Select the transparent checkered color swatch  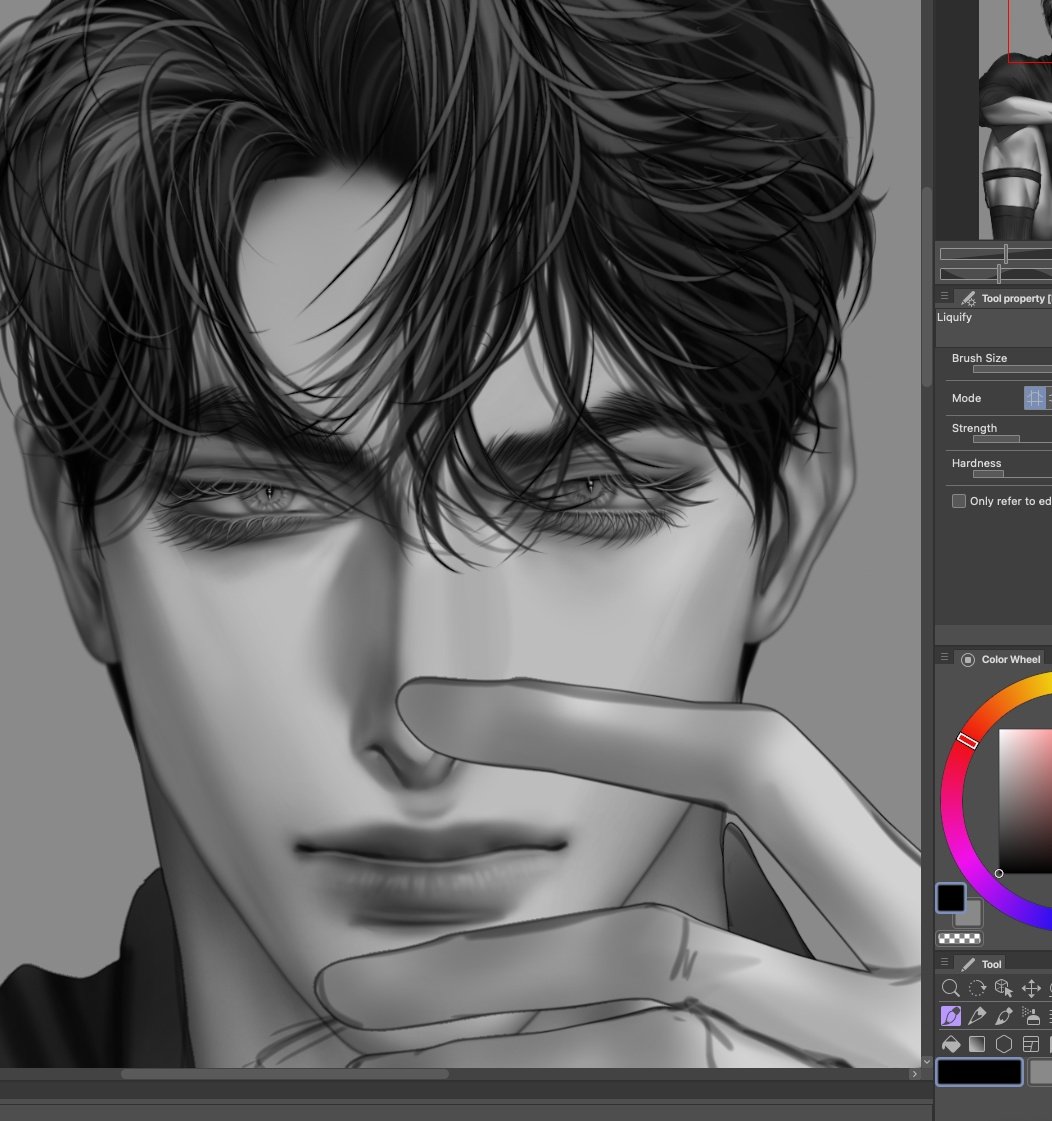960,939
